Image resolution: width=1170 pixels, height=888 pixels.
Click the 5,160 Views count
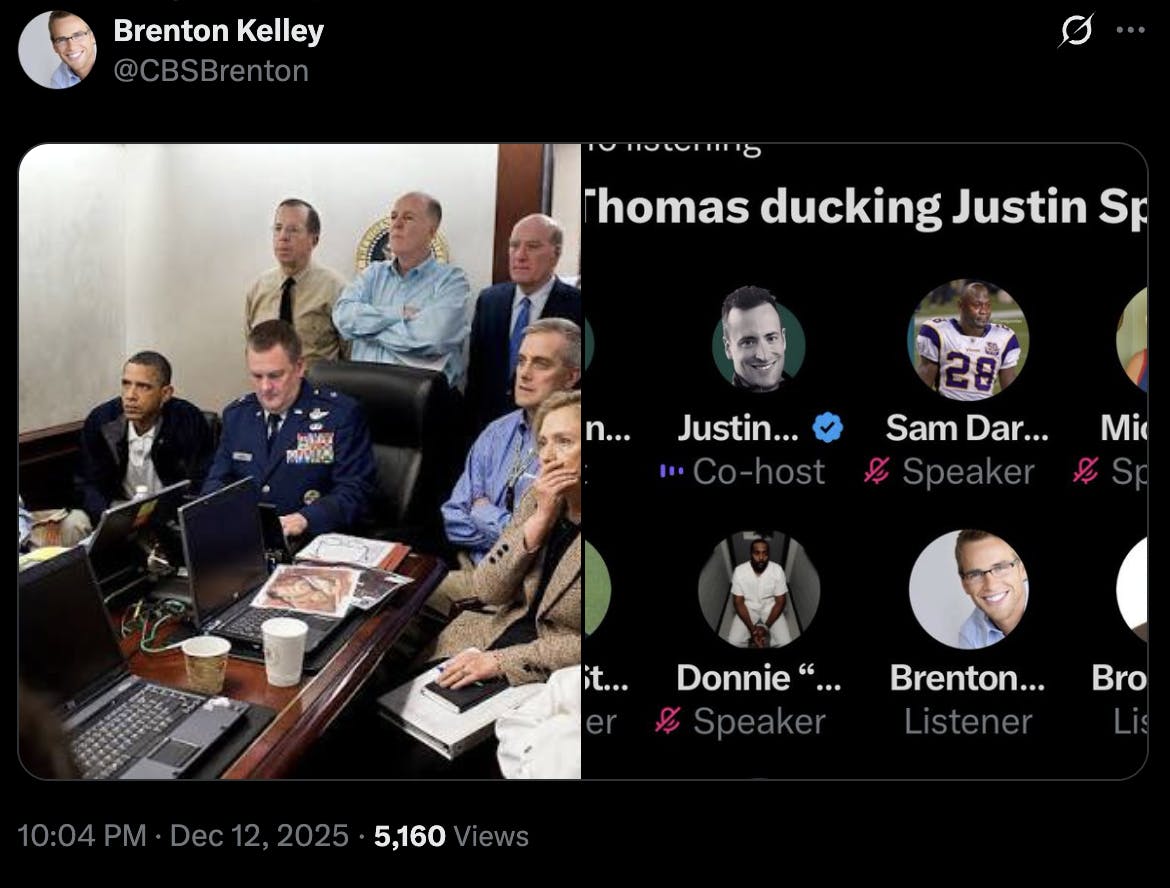[x=451, y=836]
